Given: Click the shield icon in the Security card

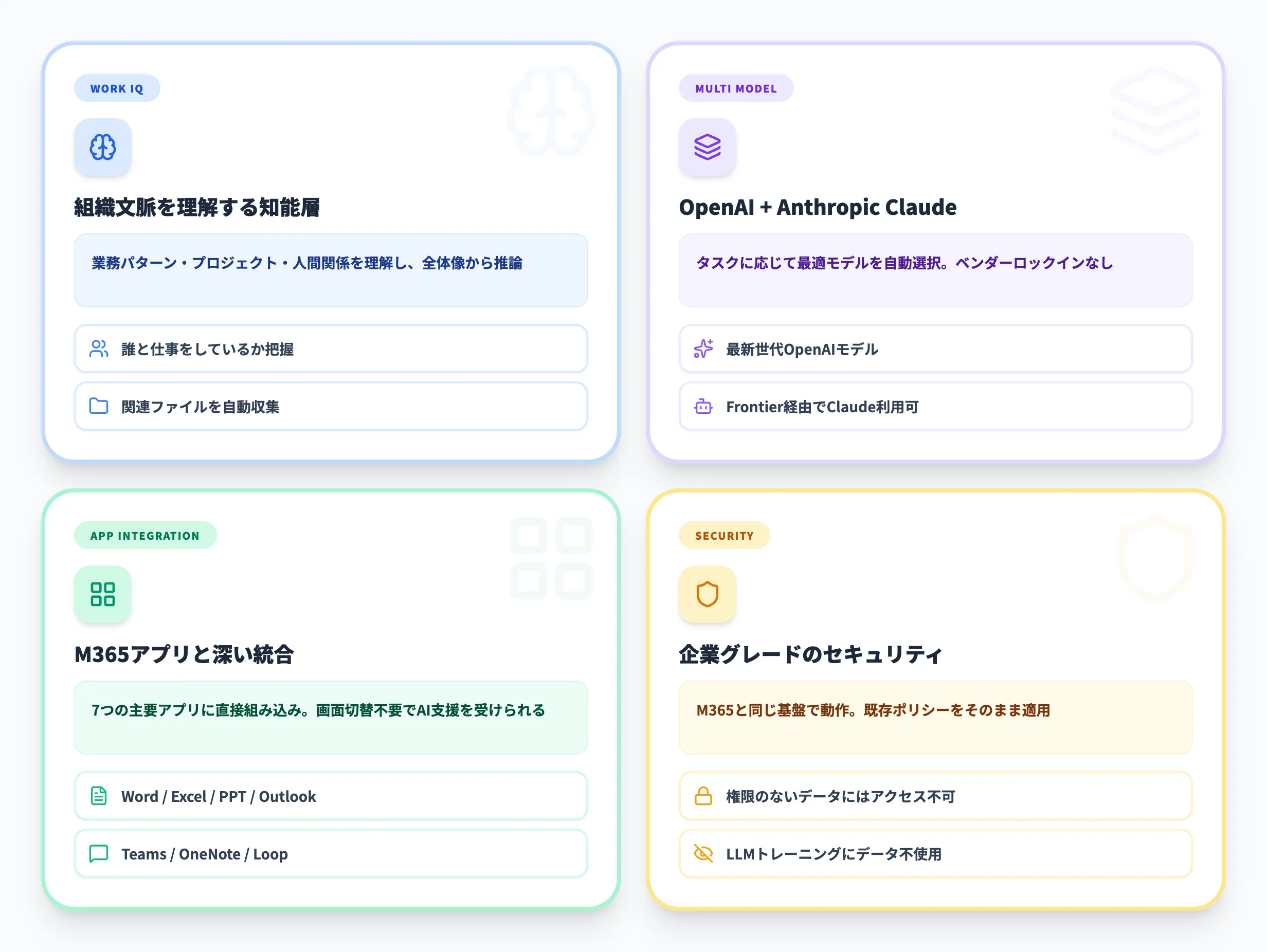Looking at the screenshot, I should tap(708, 595).
